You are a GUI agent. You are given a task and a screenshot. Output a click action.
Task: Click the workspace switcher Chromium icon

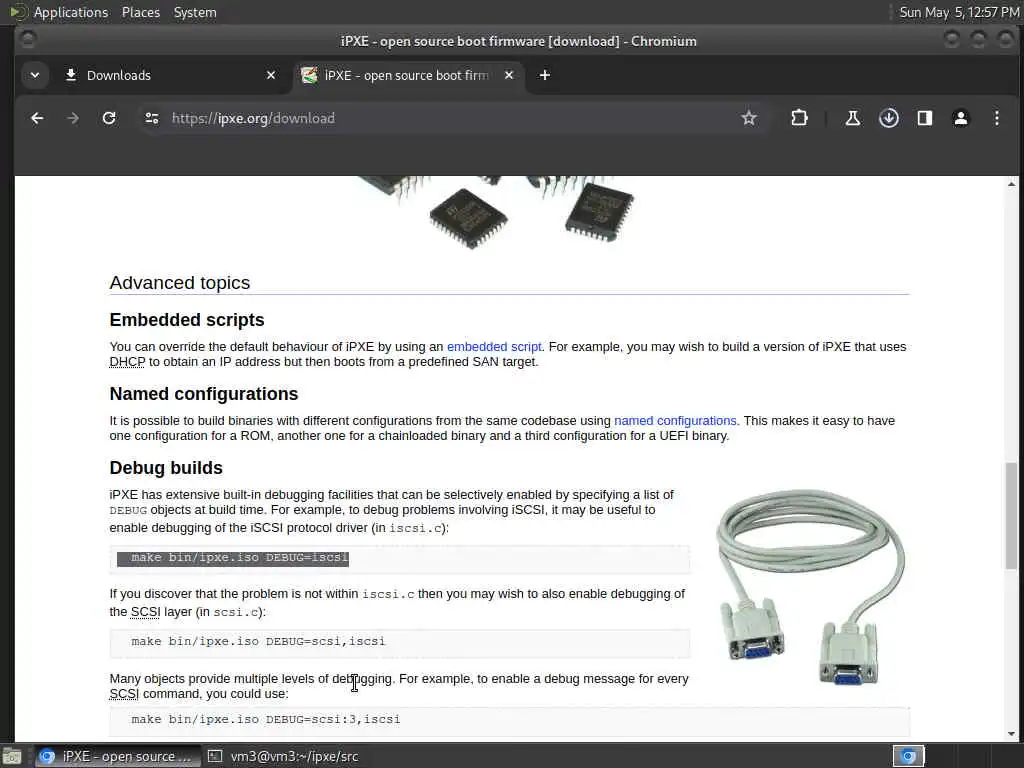908,756
